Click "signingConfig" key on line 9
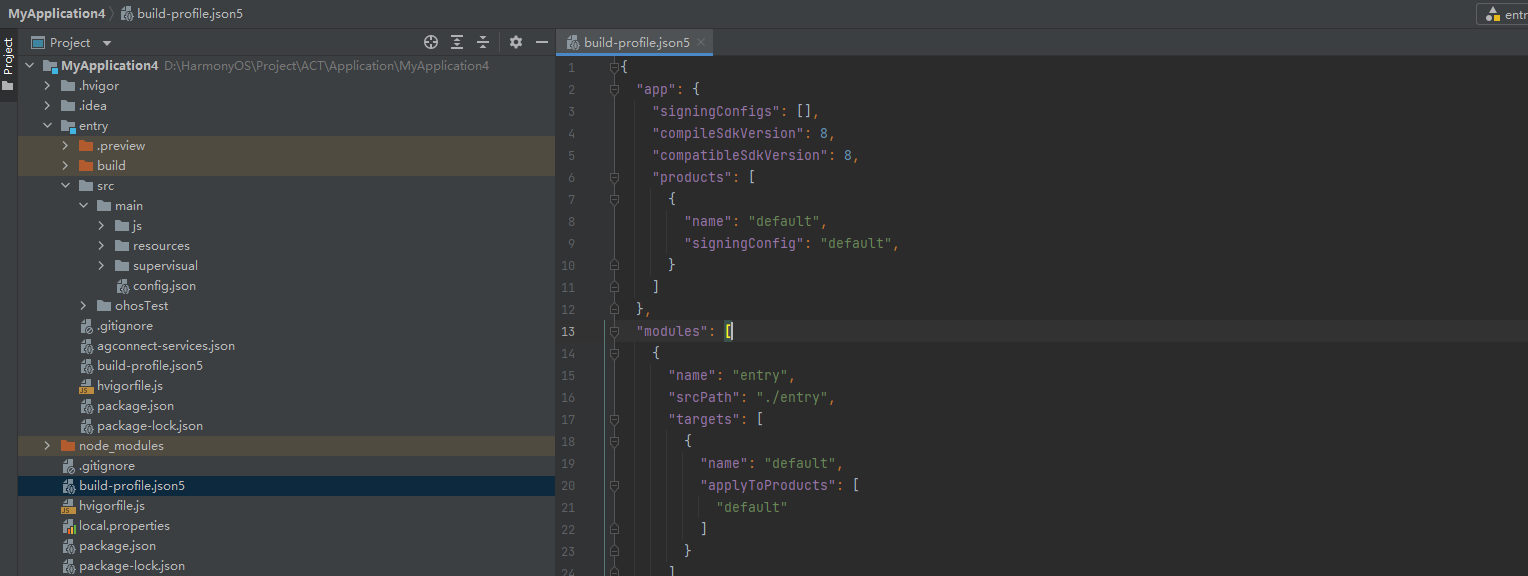The image size is (1528, 576). click(x=744, y=243)
